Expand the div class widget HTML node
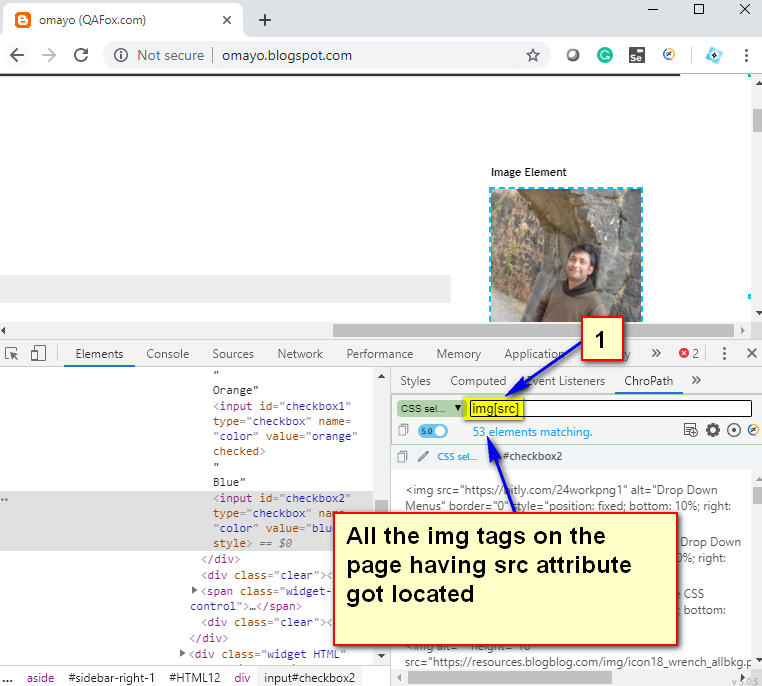Screen dimensions: 762x686 [182, 653]
